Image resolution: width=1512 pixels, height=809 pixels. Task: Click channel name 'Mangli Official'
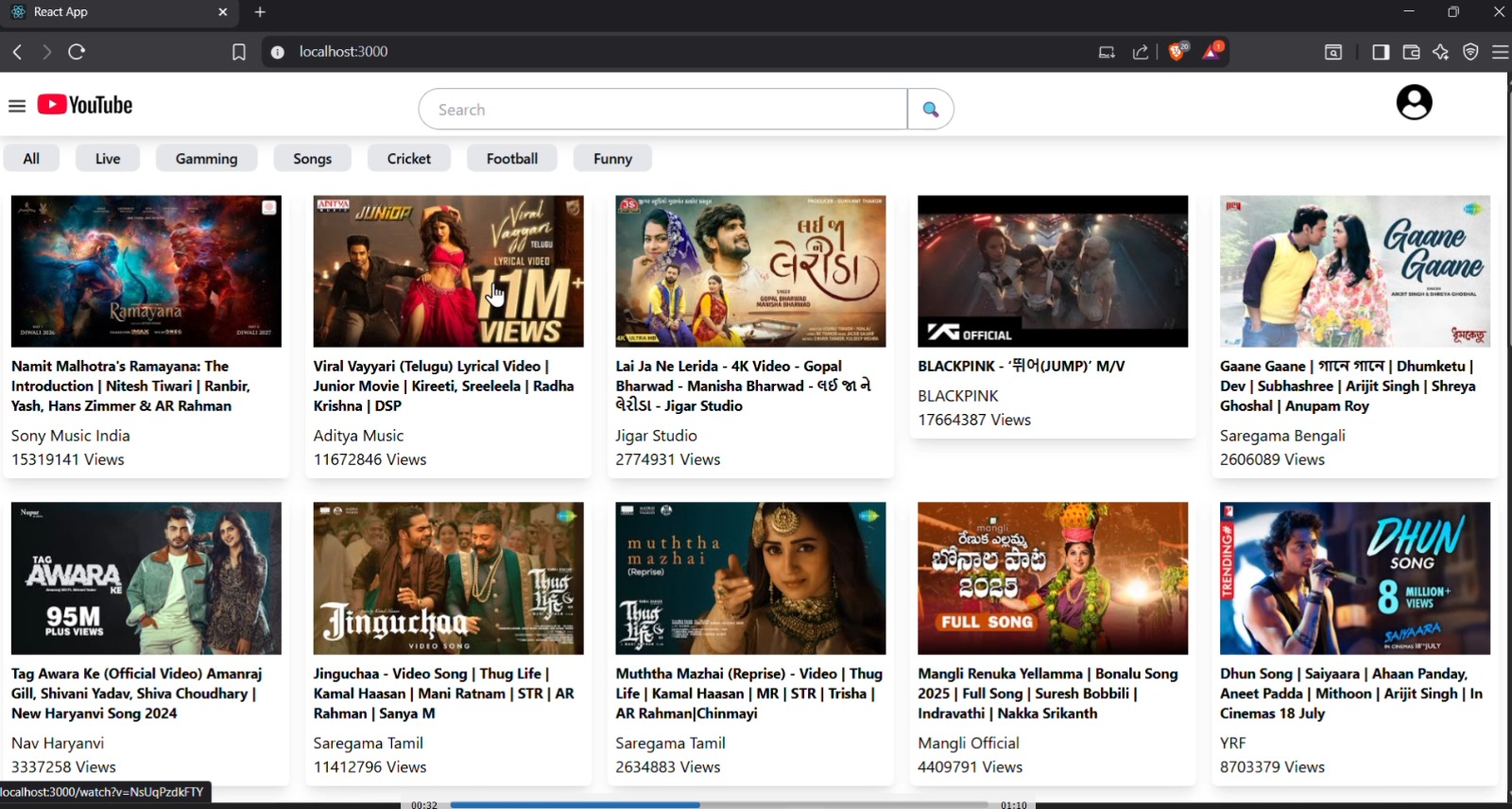(x=969, y=743)
